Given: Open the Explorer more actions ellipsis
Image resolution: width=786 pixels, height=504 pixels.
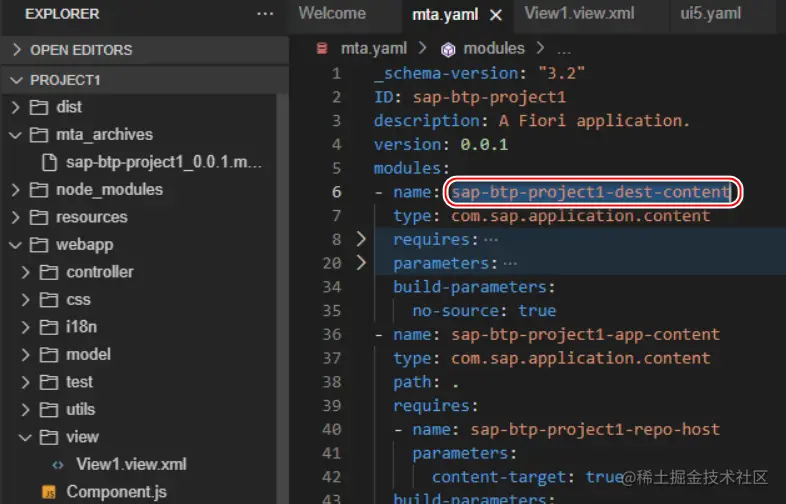Looking at the screenshot, I should click(x=265, y=14).
